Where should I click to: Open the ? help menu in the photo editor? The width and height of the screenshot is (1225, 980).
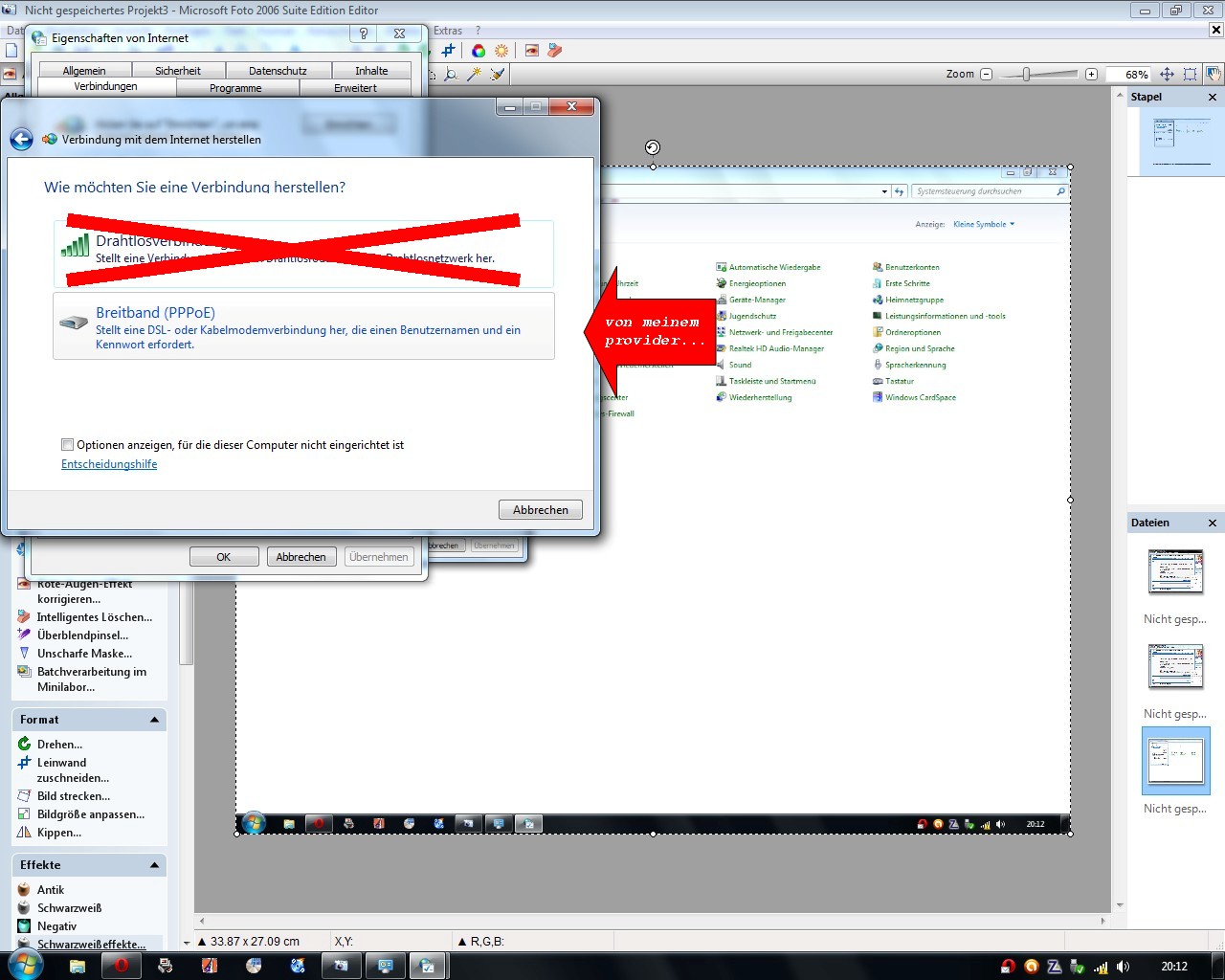coord(478,31)
